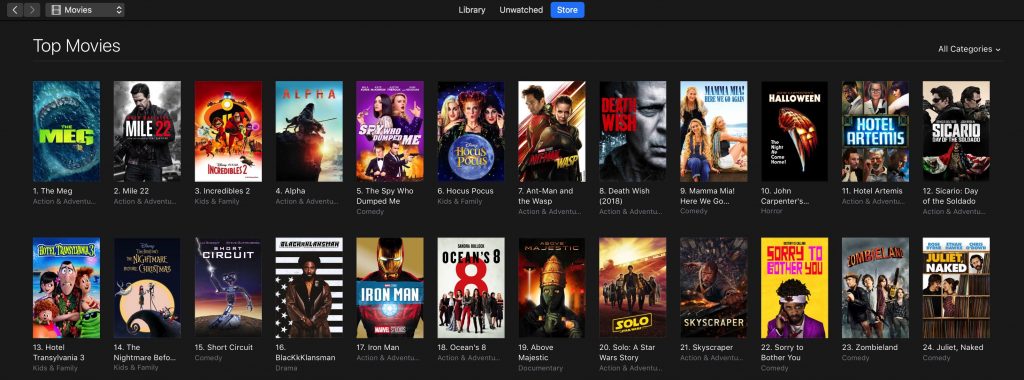Screen dimensions: 1024x380
Task: Open The Spy Who Dumped Me poster
Action: click(x=390, y=131)
